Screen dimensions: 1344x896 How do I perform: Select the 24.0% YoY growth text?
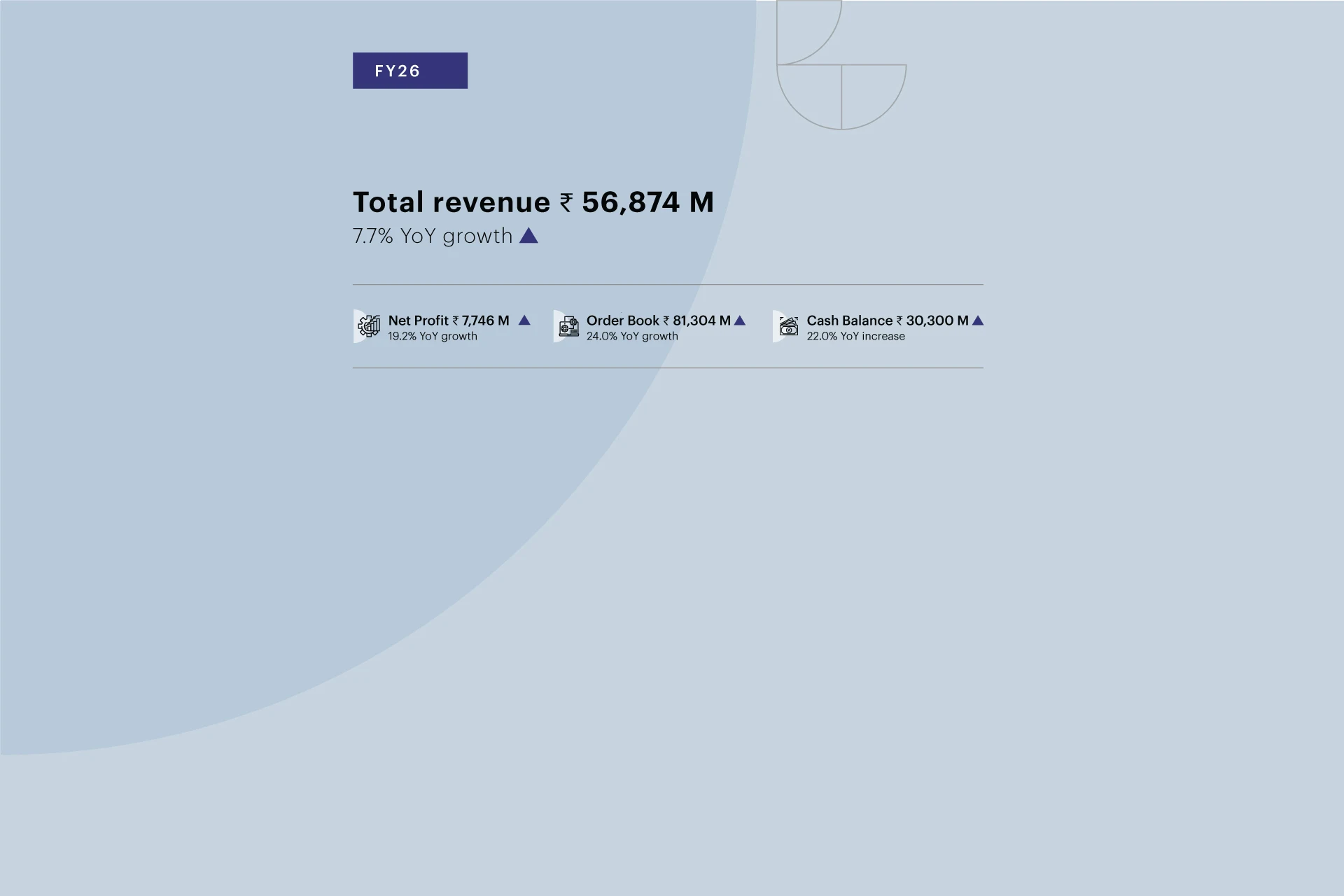point(632,336)
